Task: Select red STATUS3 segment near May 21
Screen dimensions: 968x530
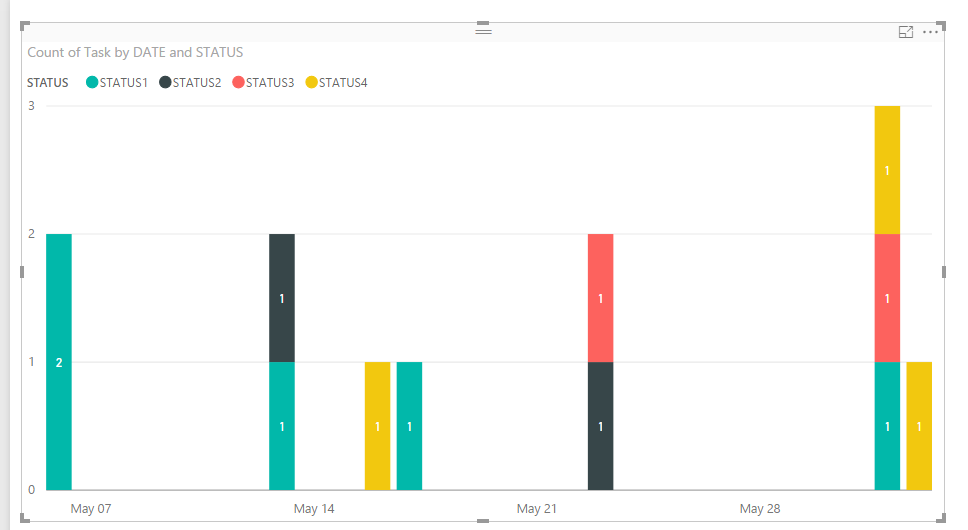Action: click(x=600, y=298)
